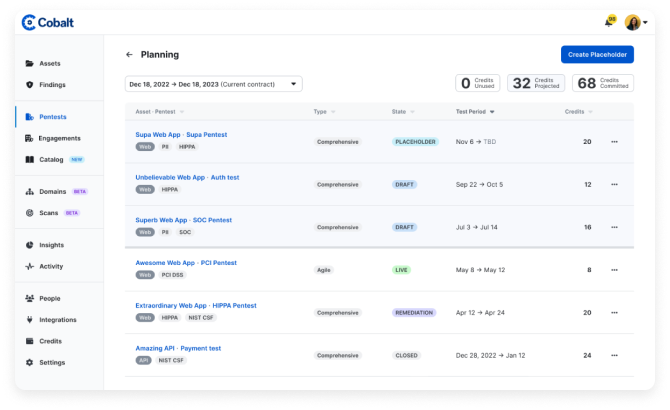The height and width of the screenshot is (410, 670).
Task: Open more options for HIPPA Pentest row
Action: coord(614,313)
